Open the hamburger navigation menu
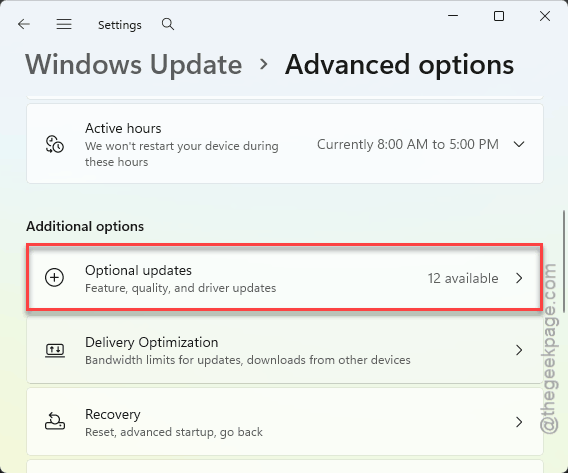The height and width of the screenshot is (473, 568). click(x=64, y=24)
